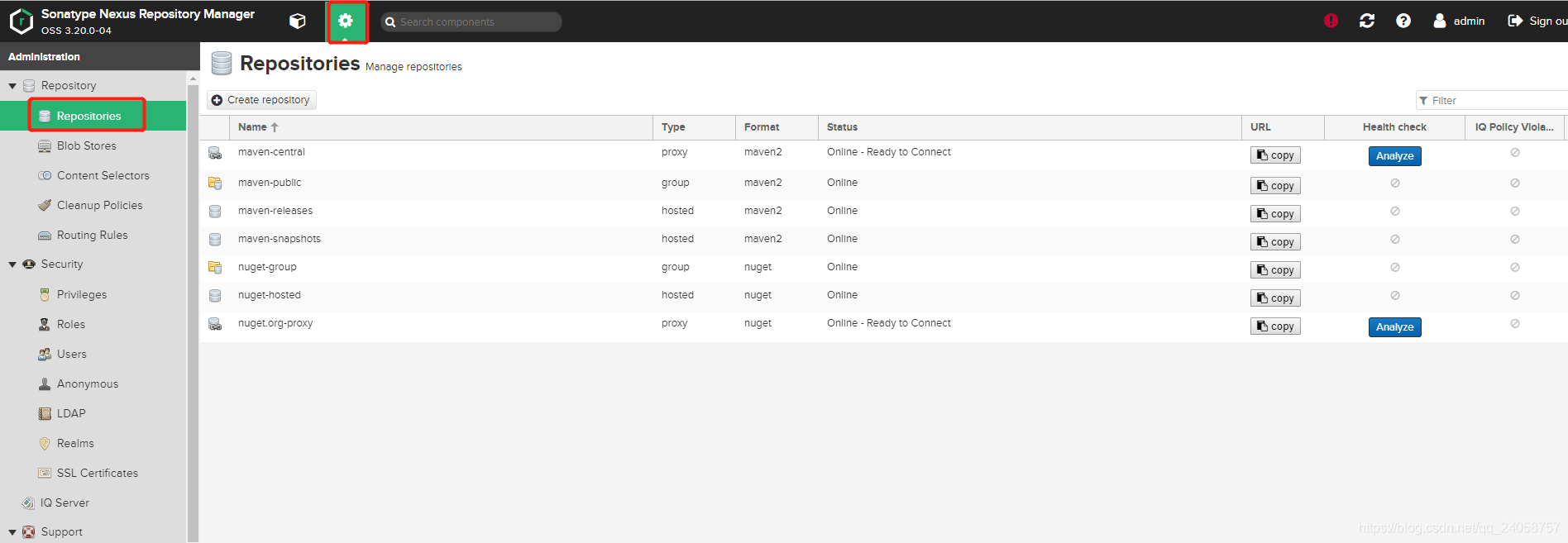1568x543 pixels.
Task: Click the Realms shield icon
Action: pos(45,443)
